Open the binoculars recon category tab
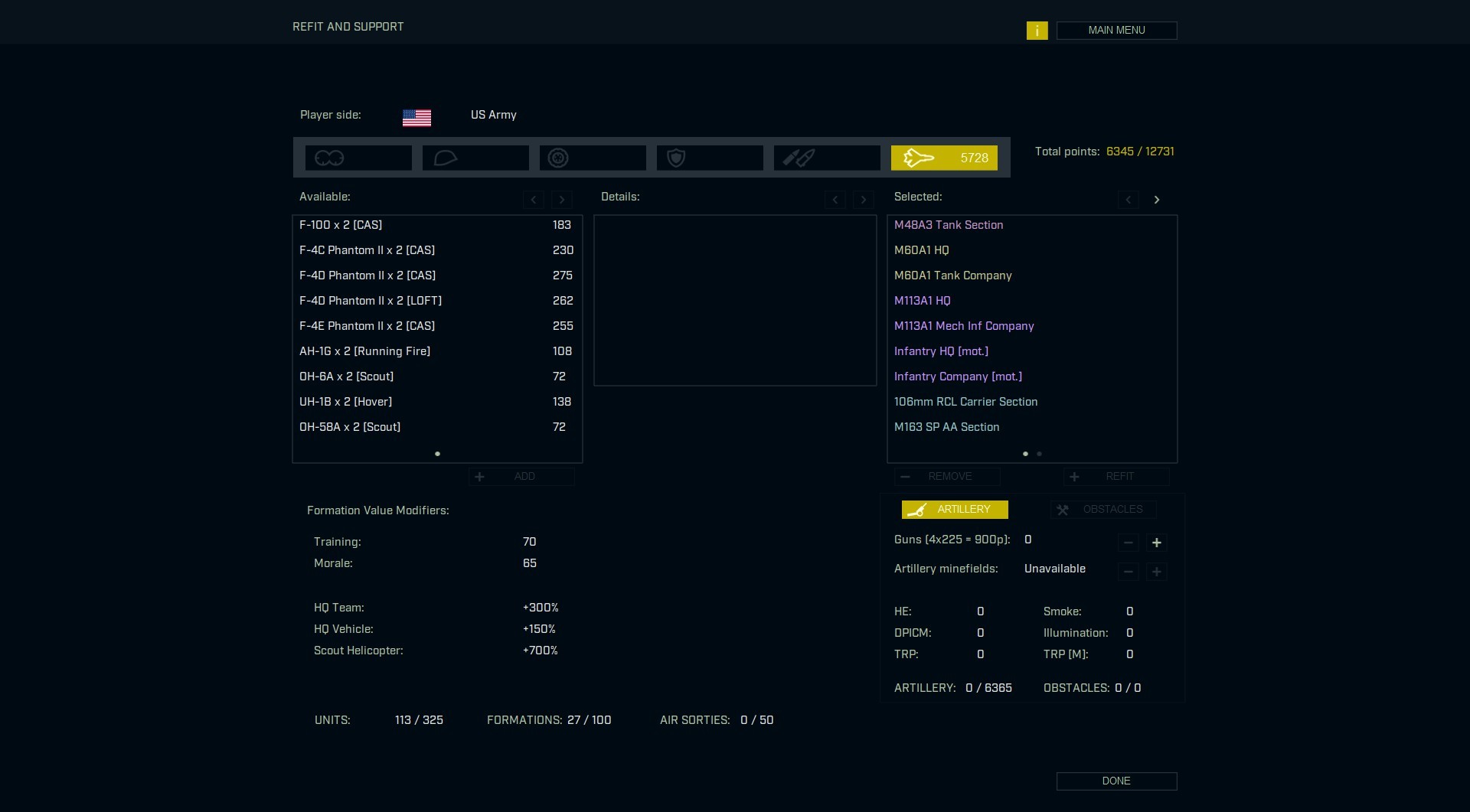Screen dimensions: 1470x812 coord(358,158)
